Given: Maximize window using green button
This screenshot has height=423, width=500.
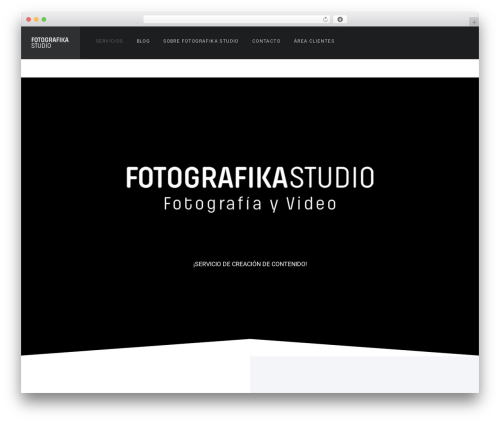Looking at the screenshot, I should click(x=44, y=19).
